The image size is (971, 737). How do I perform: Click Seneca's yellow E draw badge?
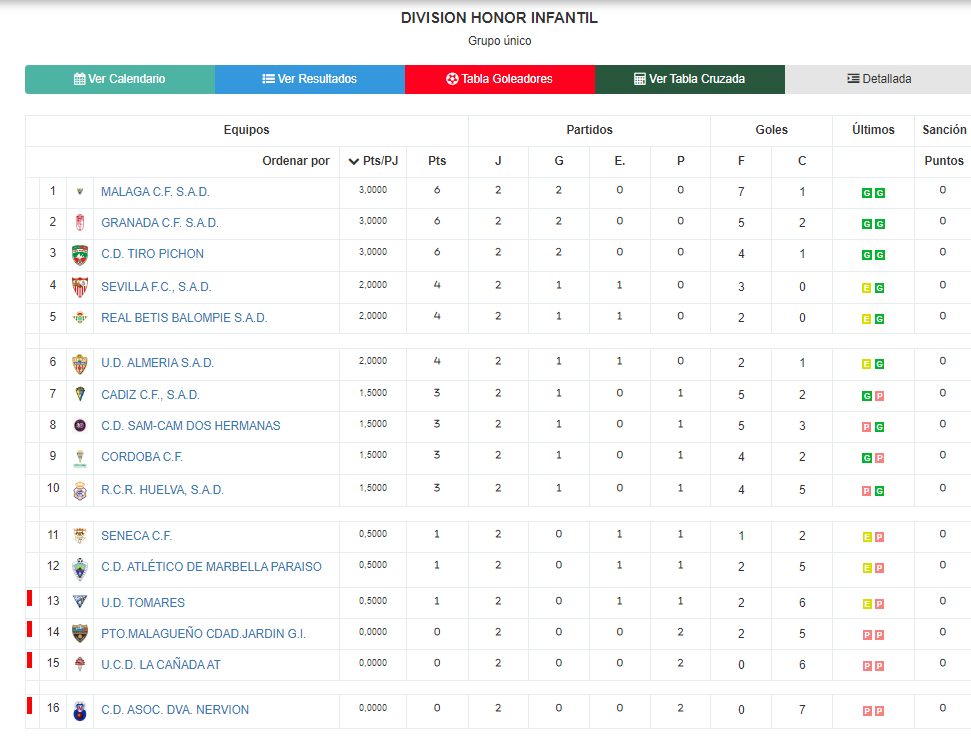[866, 537]
